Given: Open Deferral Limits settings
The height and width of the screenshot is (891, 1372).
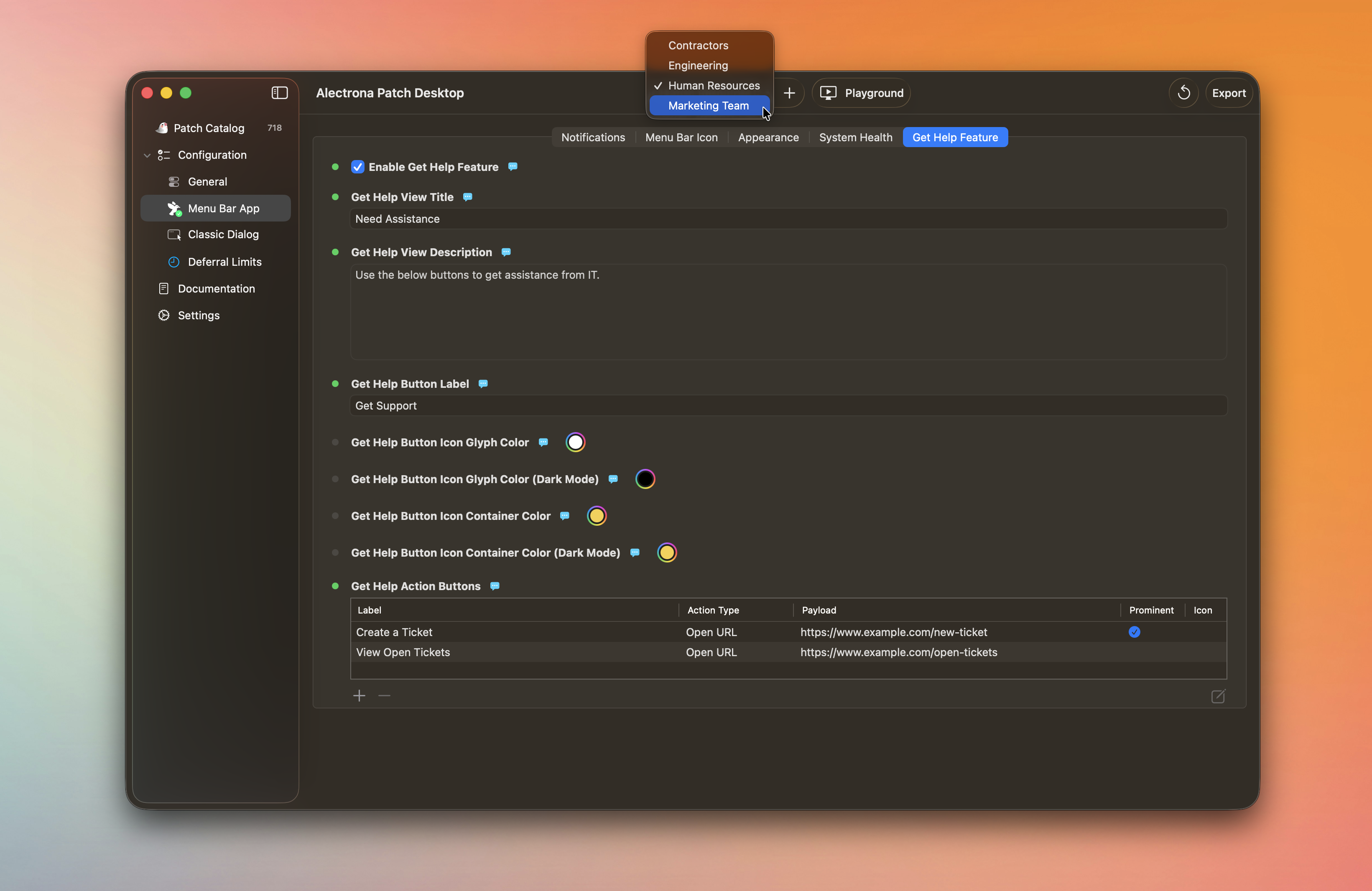Looking at the screenshot, I should click(216, 262).
